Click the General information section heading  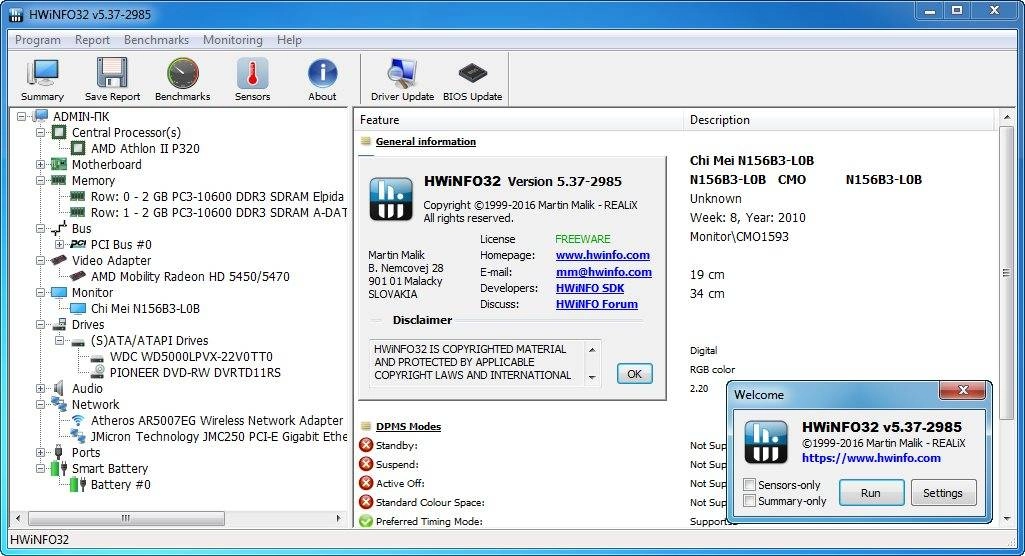[x=426, y=141]
